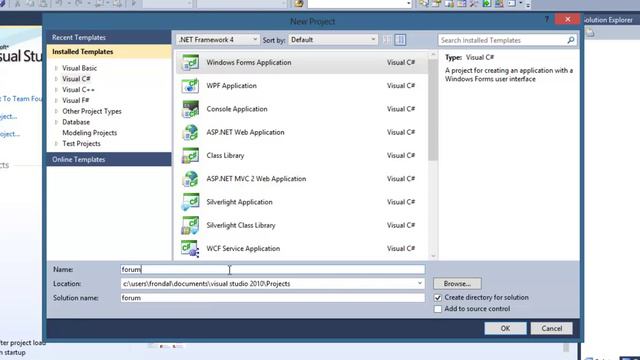Expand the Visual Basic tree node
Image resolution: width=640 pixels, height=360 pixels.
pos(56,68)
